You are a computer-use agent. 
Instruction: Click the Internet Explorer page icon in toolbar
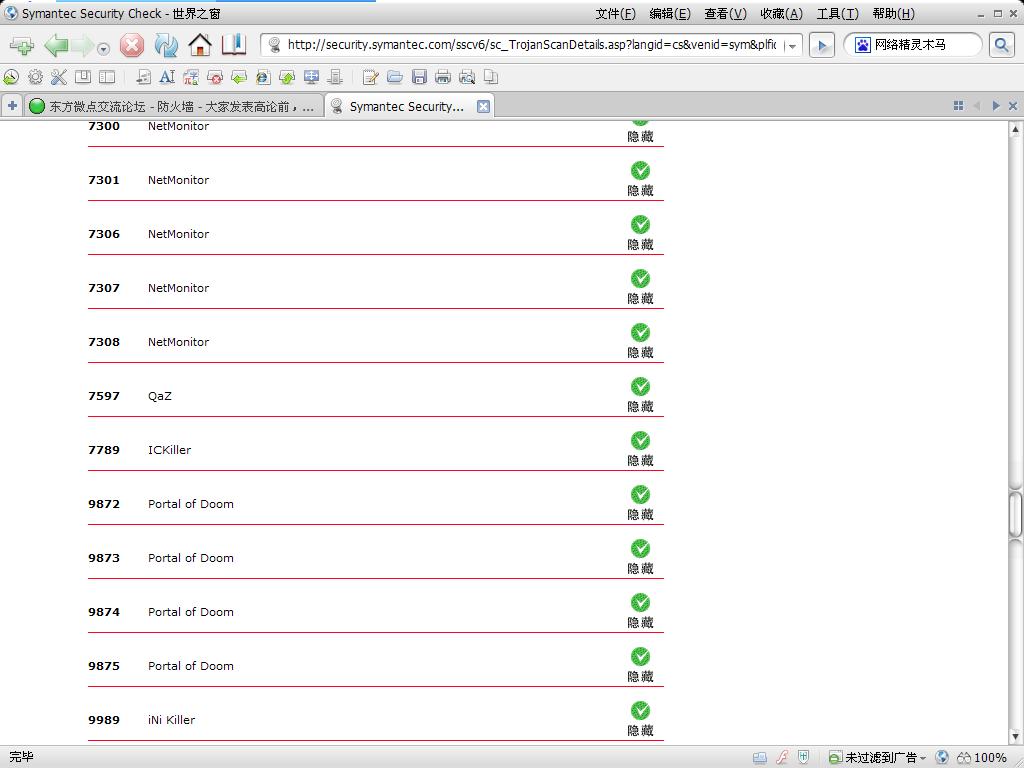point(263,77)
